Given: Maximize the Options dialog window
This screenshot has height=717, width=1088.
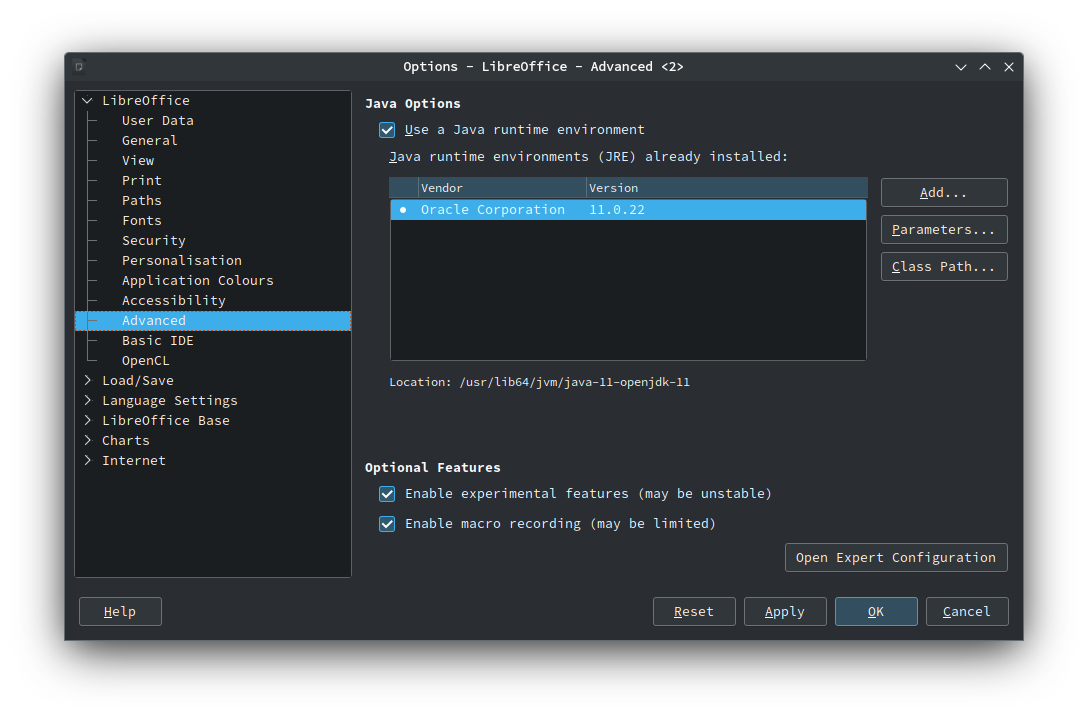Looking at the screenshot, I should click(985, 67).
